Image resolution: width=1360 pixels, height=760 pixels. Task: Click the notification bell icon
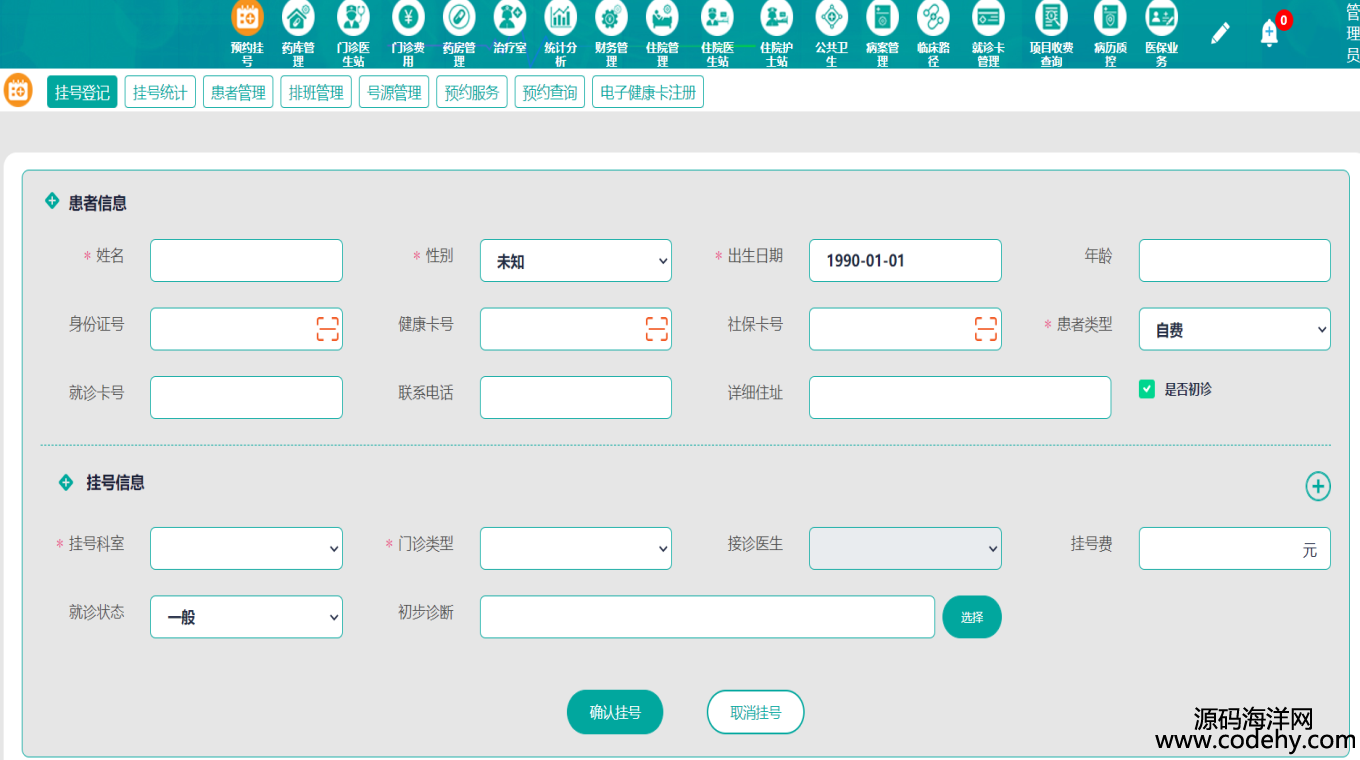point(1269,33)
